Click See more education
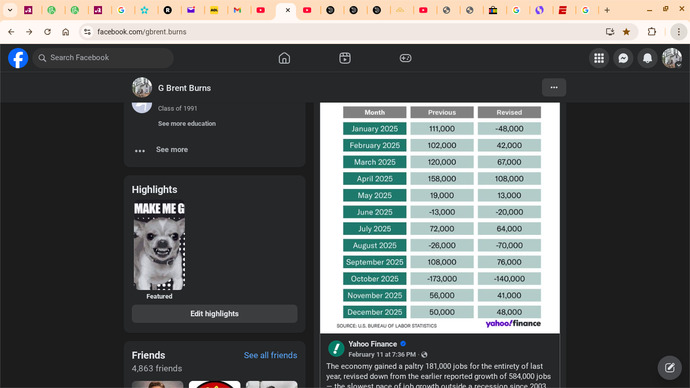Image resolution: width=690 pixels, height=388 pixels. point(187,124)
